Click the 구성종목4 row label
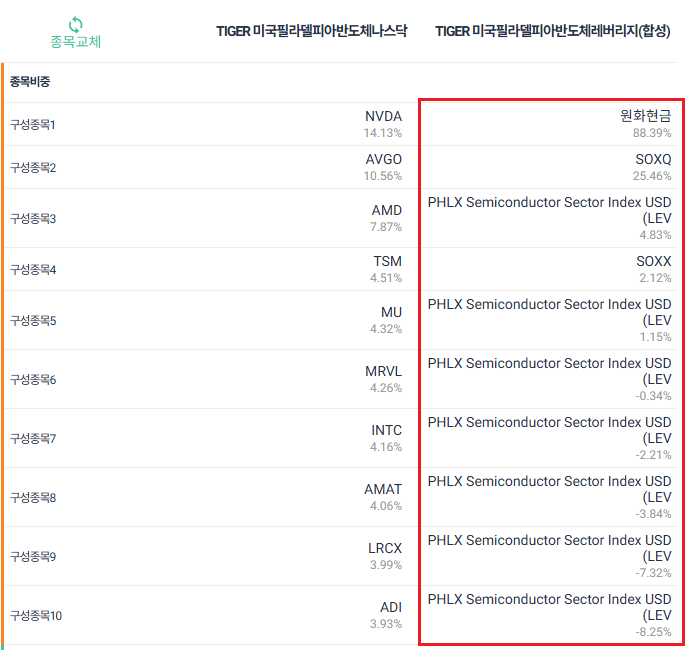 [x=33, y=270]
